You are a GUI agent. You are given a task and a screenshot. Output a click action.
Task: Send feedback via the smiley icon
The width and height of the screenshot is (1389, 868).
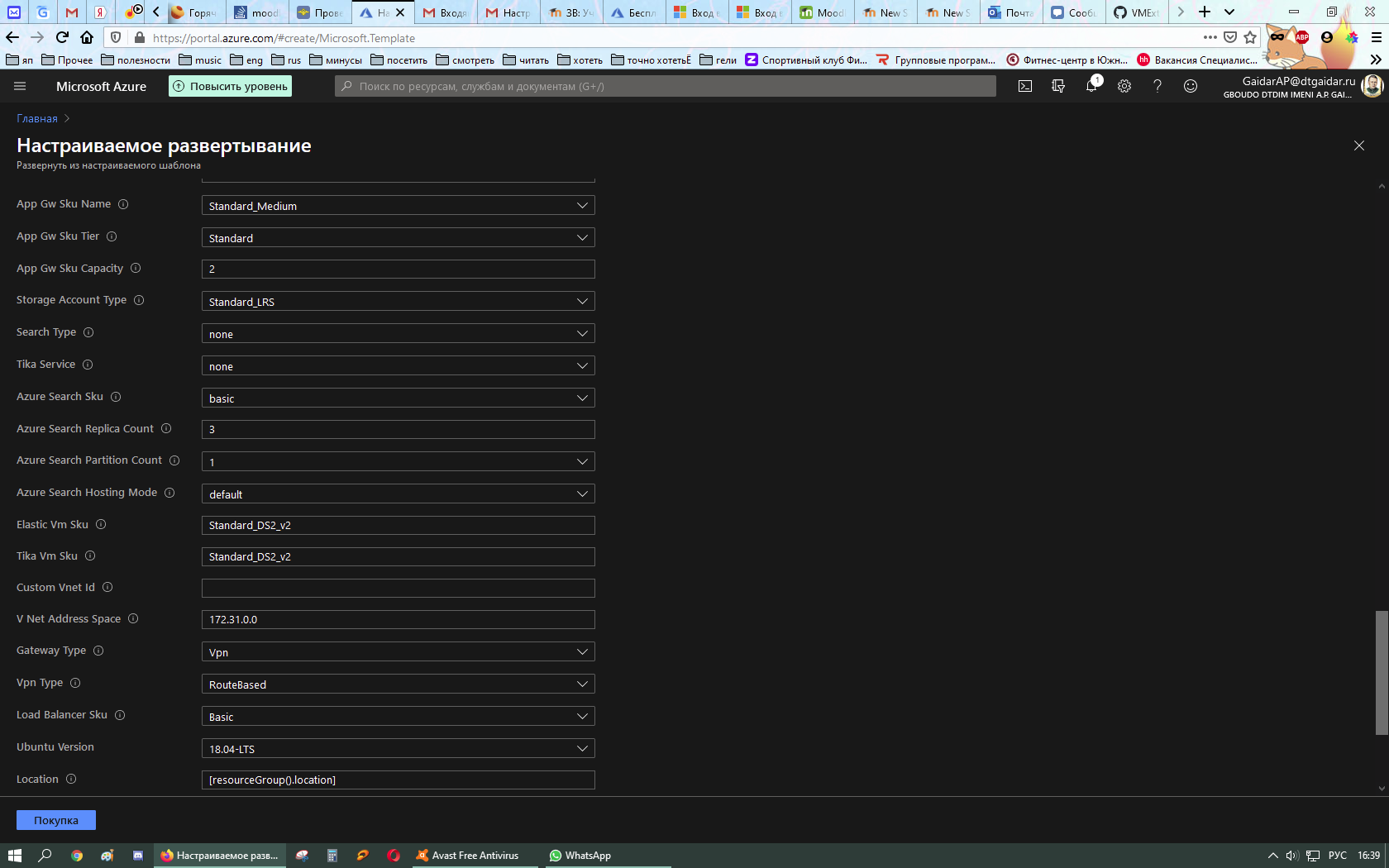click(1191, 86)
